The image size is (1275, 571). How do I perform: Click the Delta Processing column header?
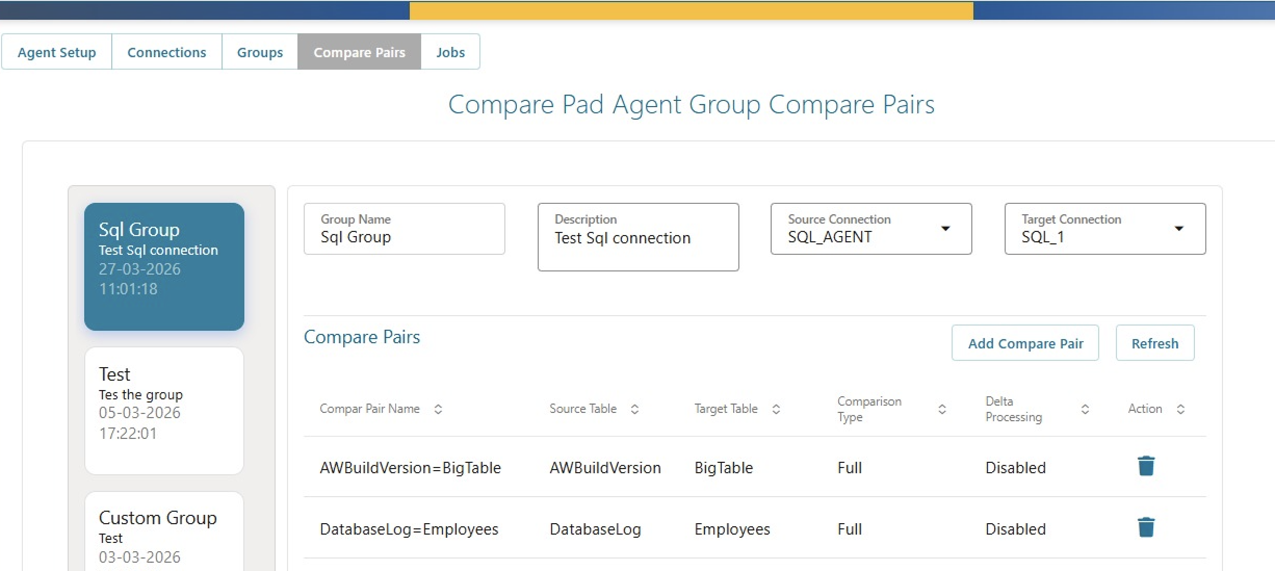point(1014,409)
